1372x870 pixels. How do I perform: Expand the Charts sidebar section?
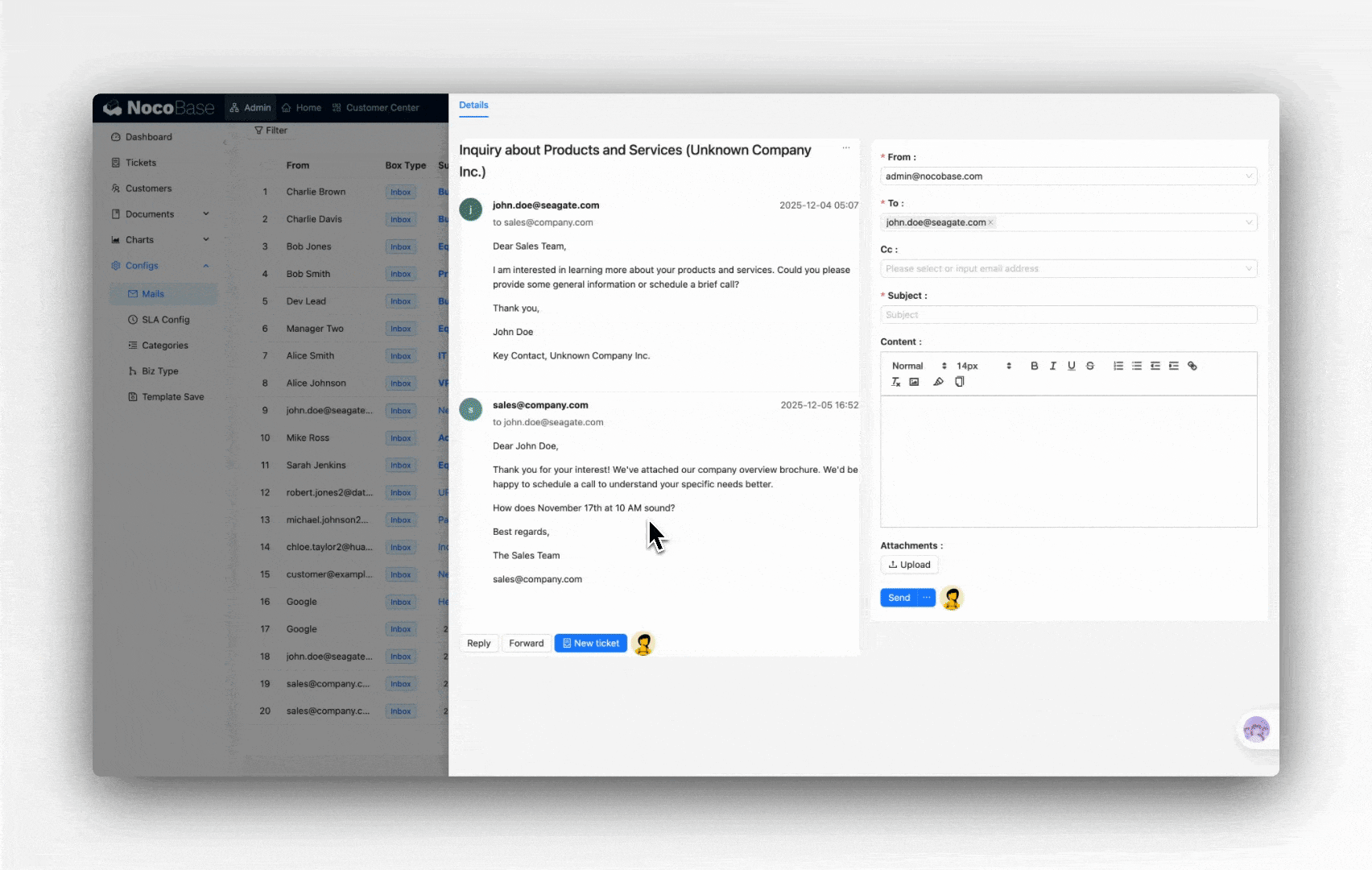pos(206,239)
